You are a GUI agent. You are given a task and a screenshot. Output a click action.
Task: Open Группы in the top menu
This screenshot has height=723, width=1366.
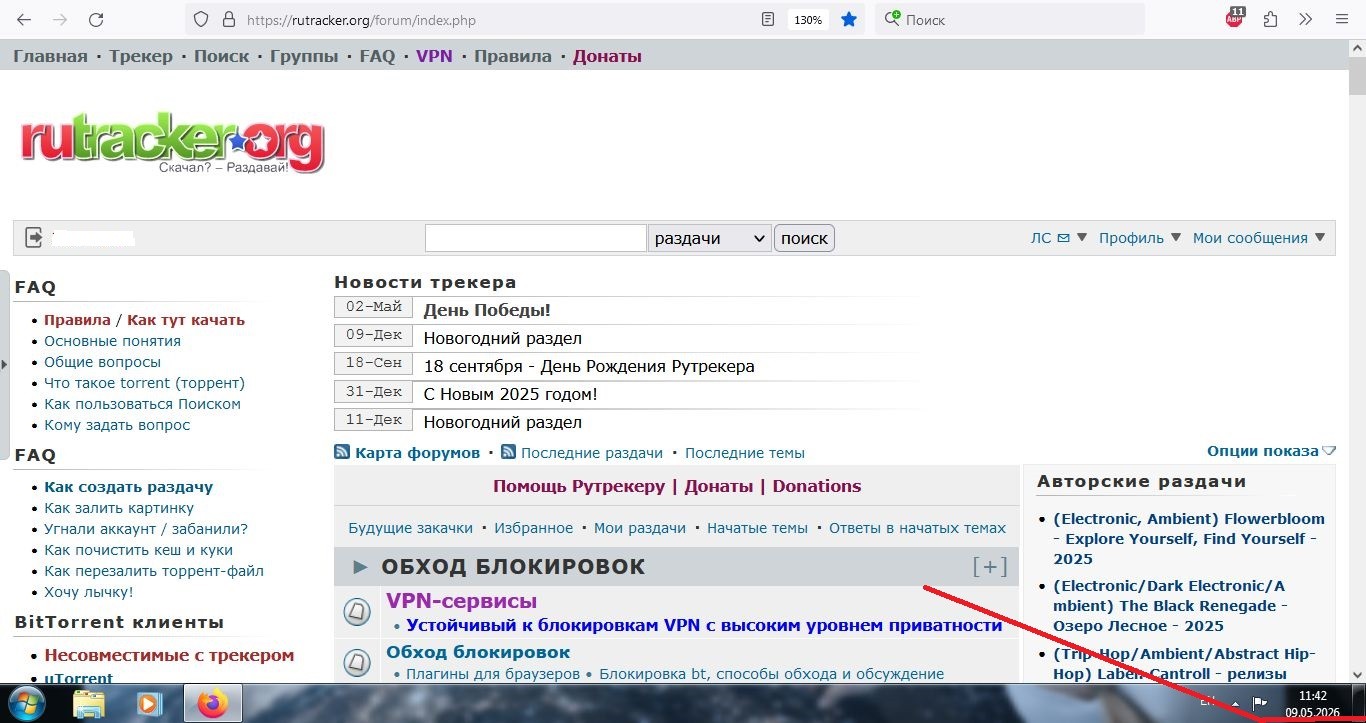coord(304,56)
